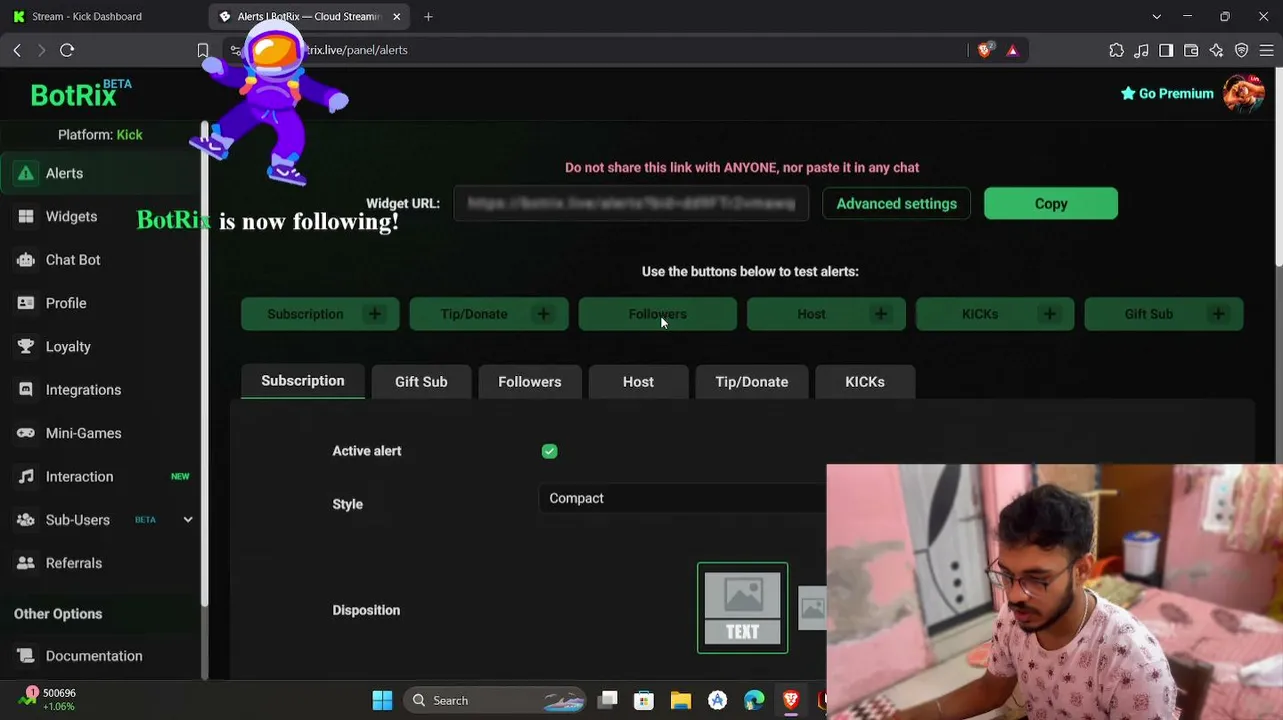1283x720 pixels.
Task: Switch to the Subscription settings tab
Action: [303, 381]
